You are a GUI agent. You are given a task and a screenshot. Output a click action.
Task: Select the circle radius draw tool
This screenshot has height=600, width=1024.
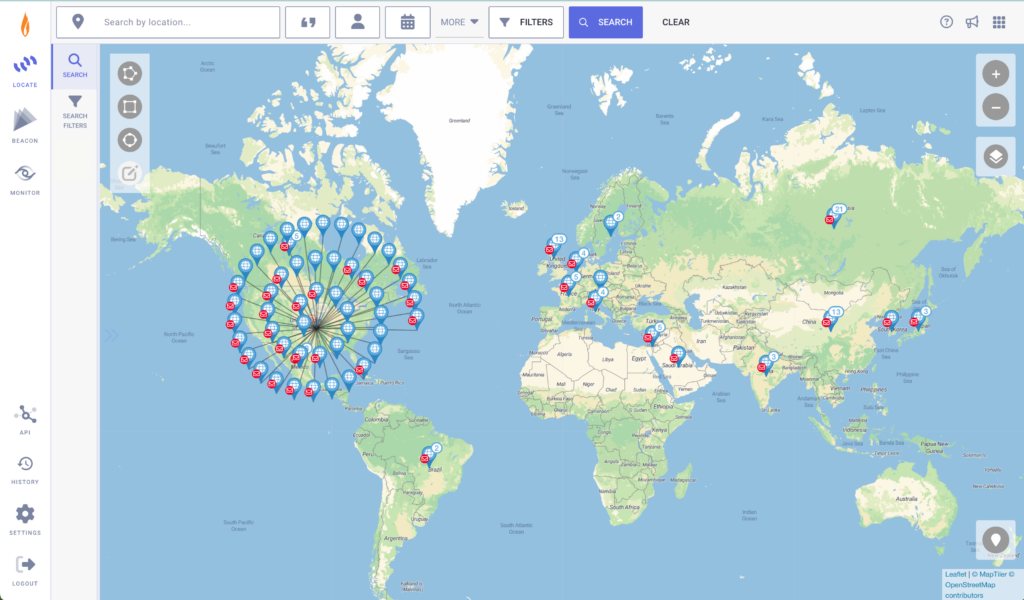pyautogui.click(x=129, y=140)
